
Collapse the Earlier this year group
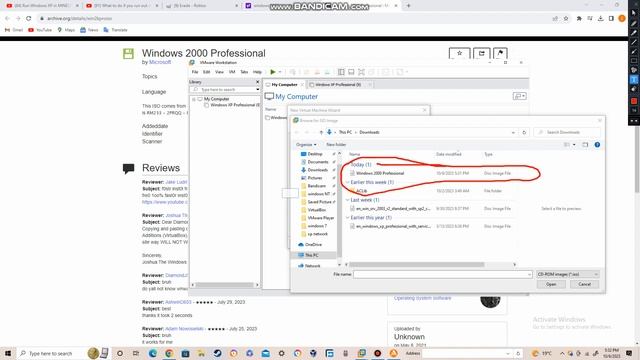click(x=347, y=218)
